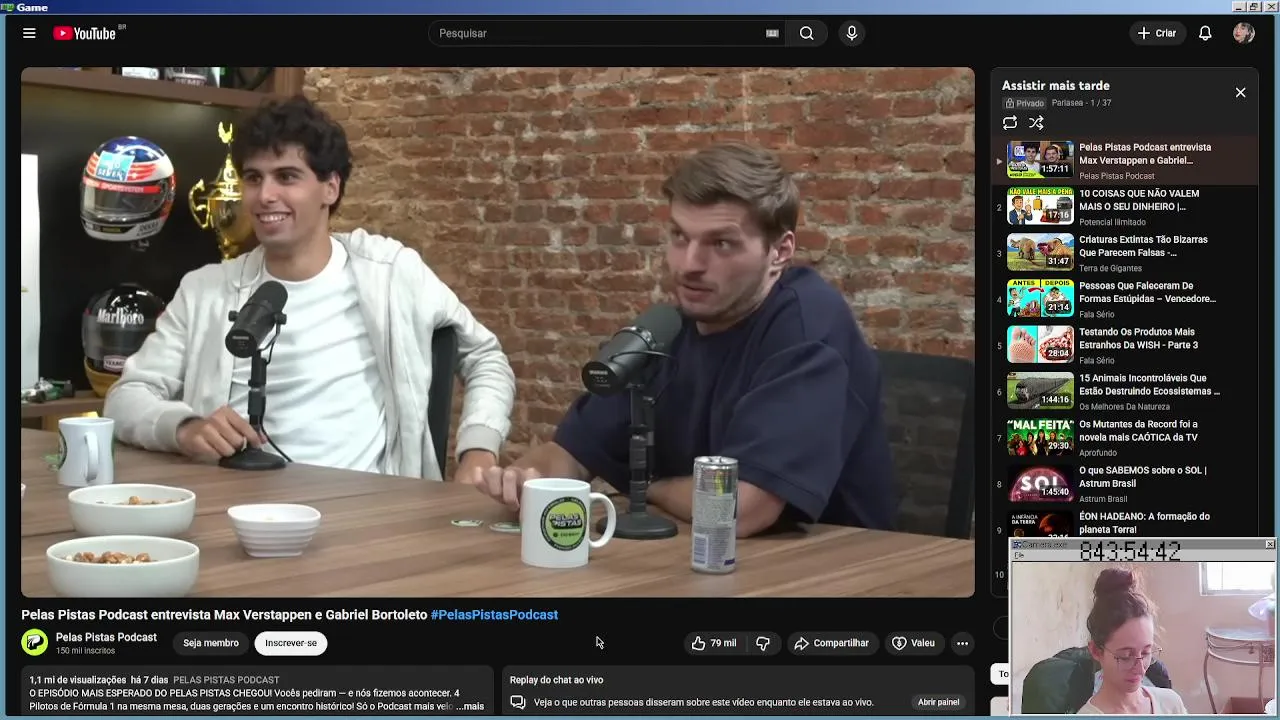Open 'Os Mutantes da Record' playlist video
Screen dimensions: 1280x720
point(1124,437)
